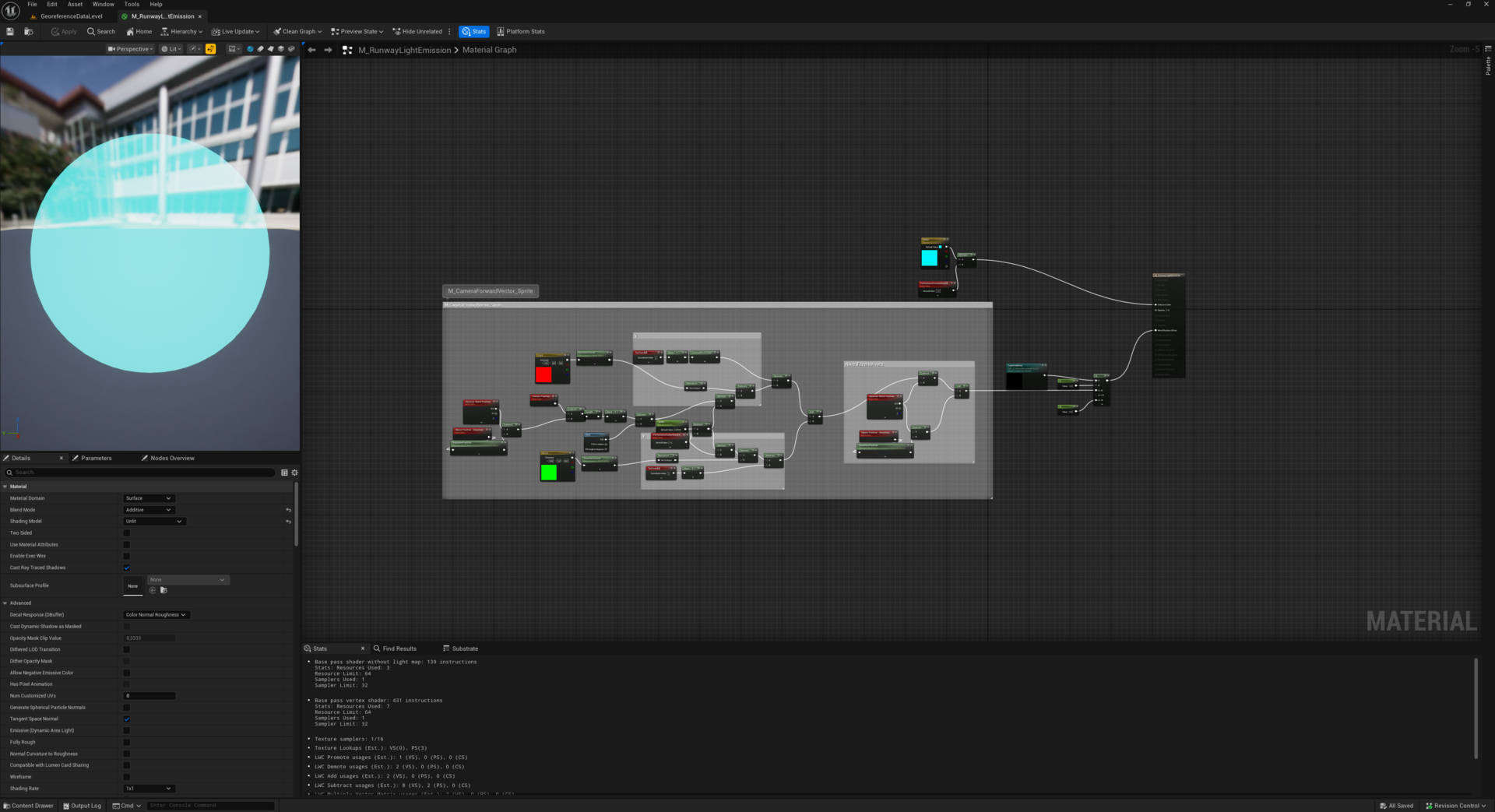Switch to Find Results tab
Viewport: 1495px width, 812px height.
point(395,649)
